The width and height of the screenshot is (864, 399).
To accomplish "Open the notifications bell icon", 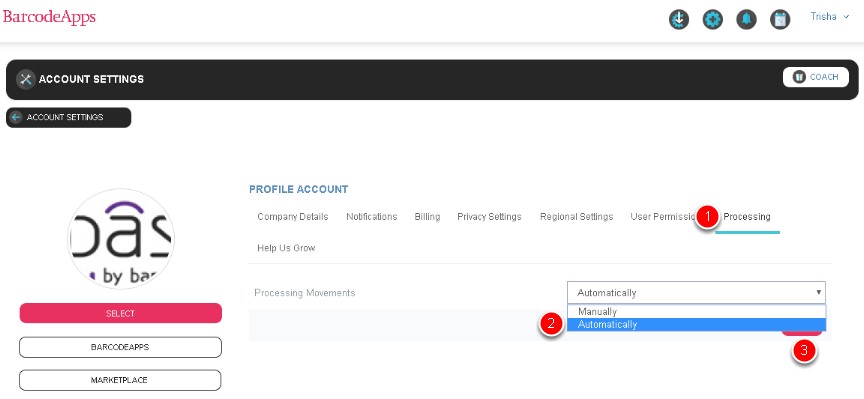I will click(746, 19).
